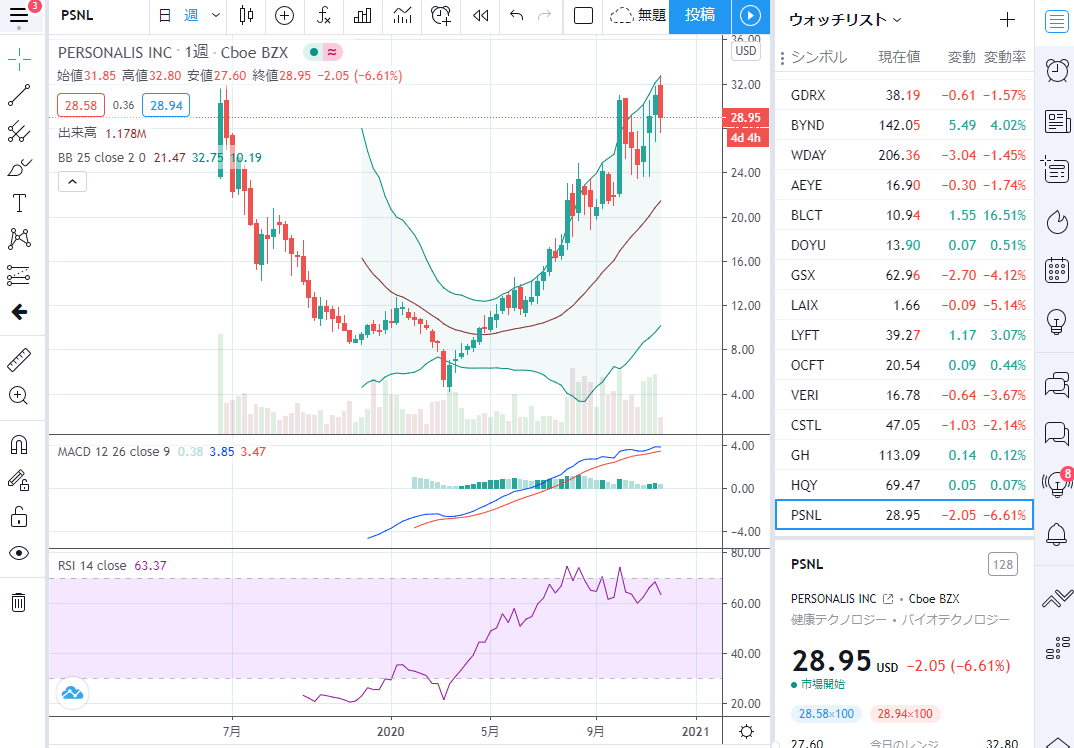Select GH in the watchlist
Viewport: 1074px width, 748px height.
(x=904, y=455)
